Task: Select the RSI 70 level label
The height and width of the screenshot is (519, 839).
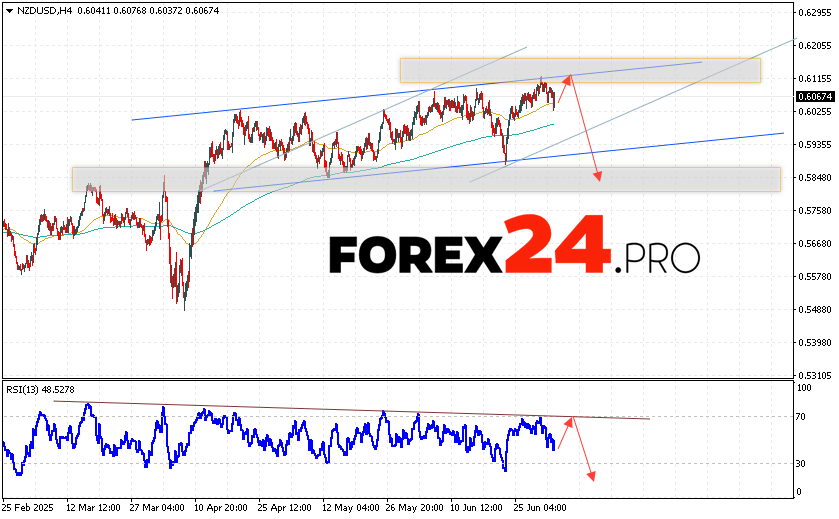Action: (x=802, y=415)
